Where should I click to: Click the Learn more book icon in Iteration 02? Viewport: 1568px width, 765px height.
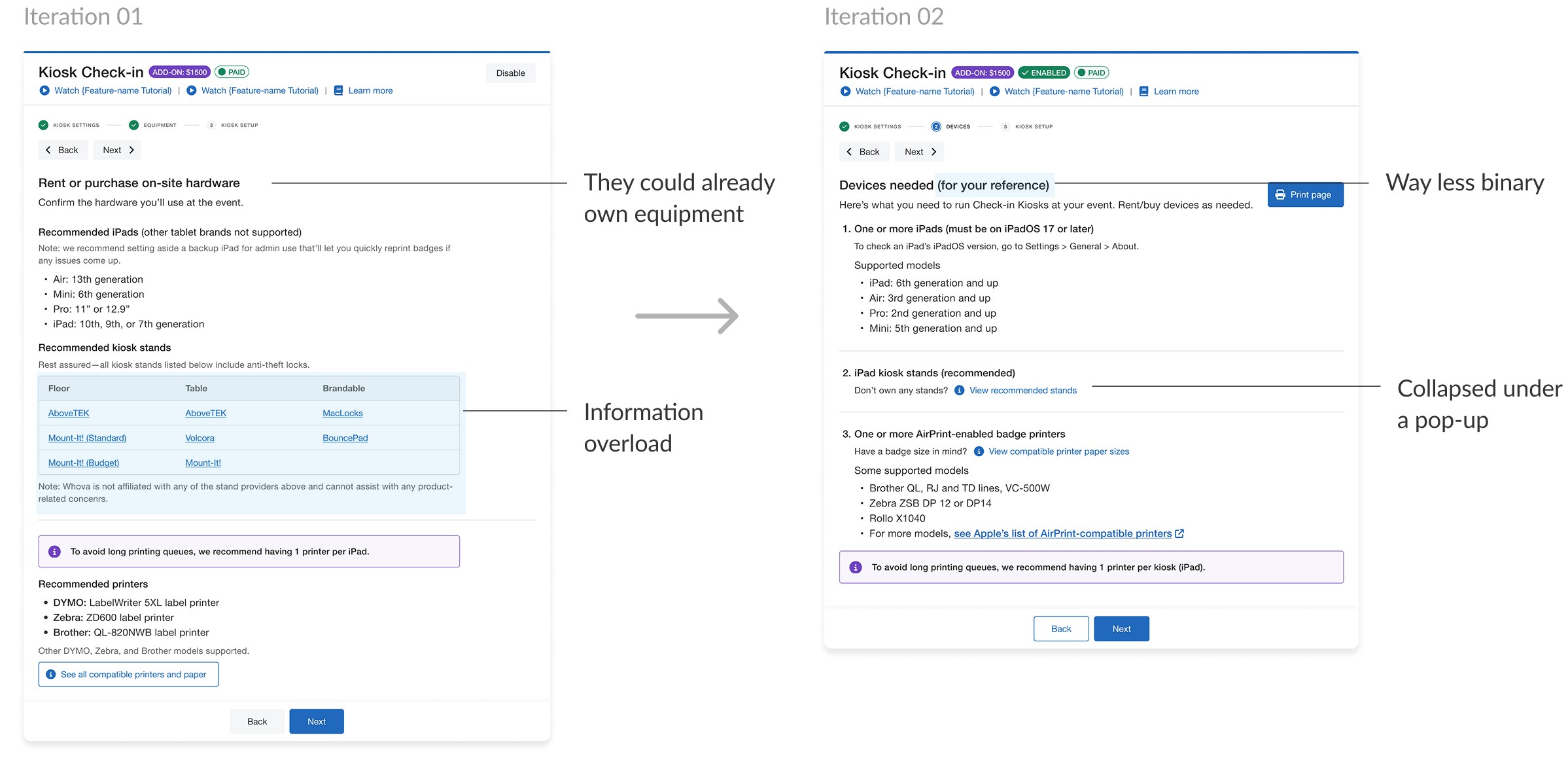tap(1143, 92)
